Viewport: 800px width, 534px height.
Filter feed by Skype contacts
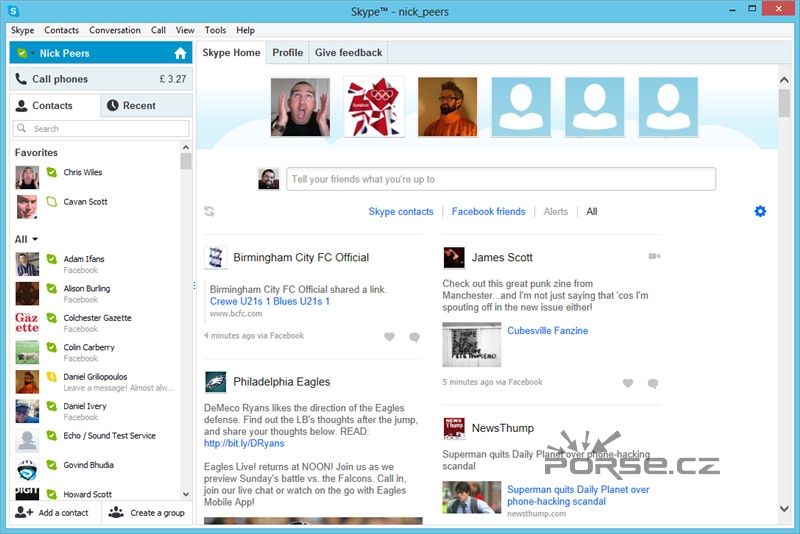[x=401, y=211]
